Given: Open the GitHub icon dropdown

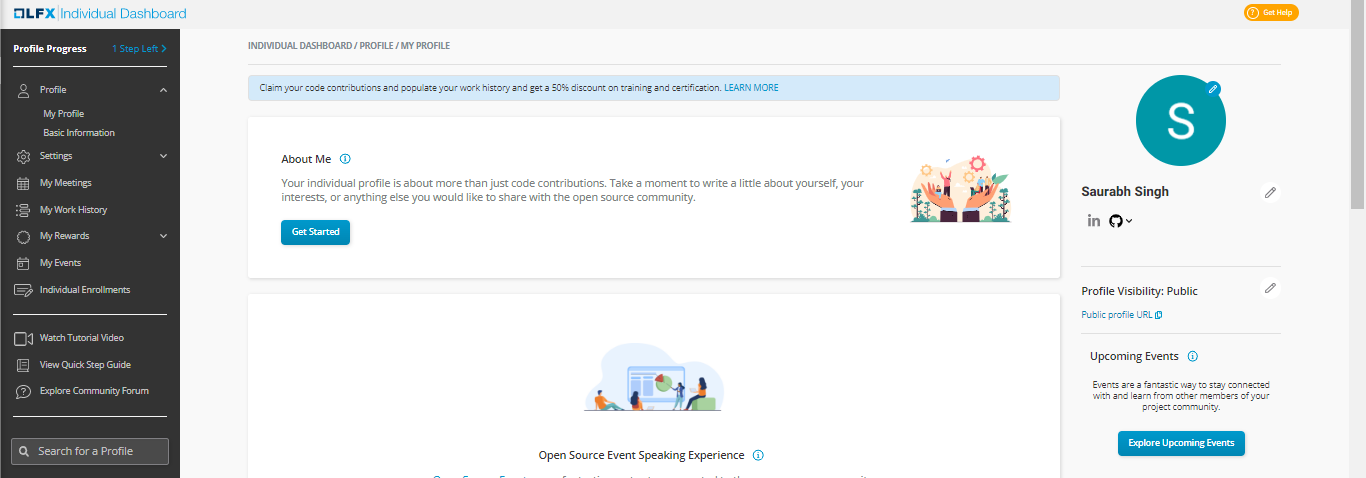Looking at the screenshot, I should [x=1120, y=221].
